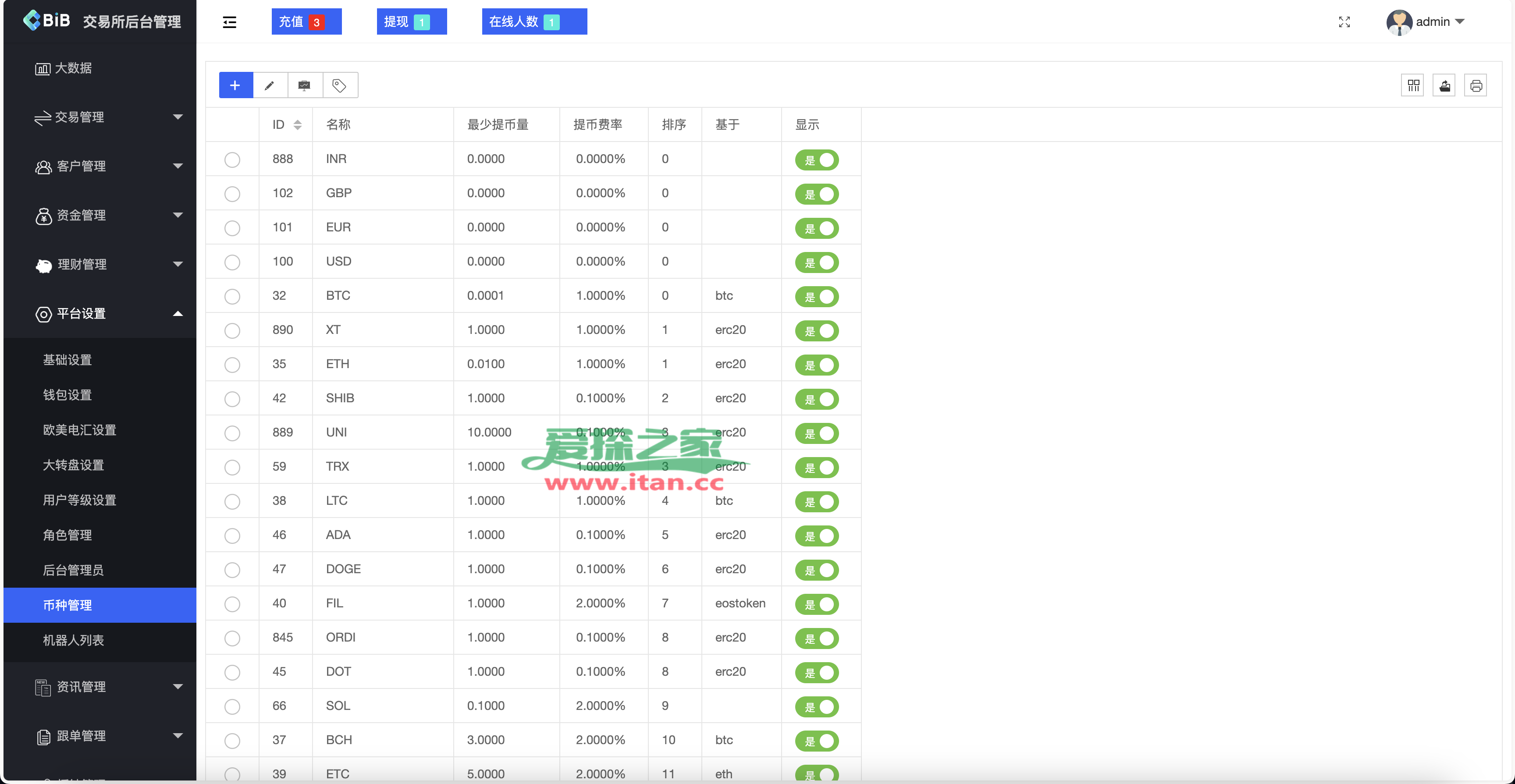Click the 充值 notification button
This screenshot has height=784, width=1515.
coord(306,21)
